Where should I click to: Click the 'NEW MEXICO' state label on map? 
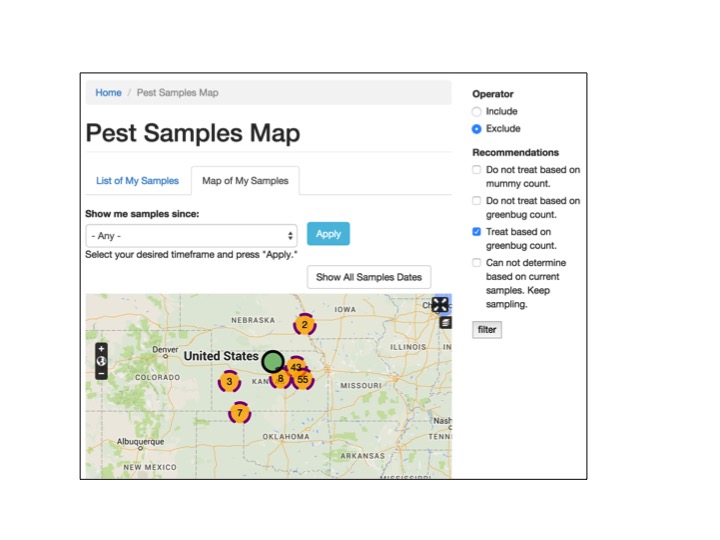tap(150, 467)
